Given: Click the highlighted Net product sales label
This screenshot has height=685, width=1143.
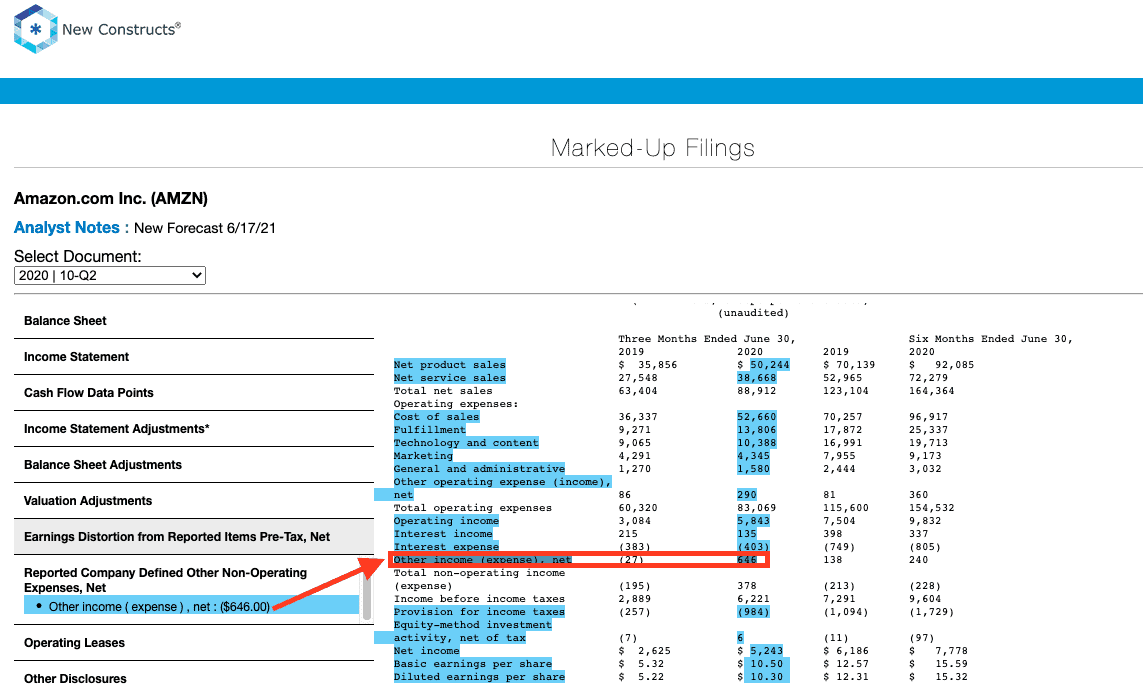Looking at the screenshot, I should [450, 365].
